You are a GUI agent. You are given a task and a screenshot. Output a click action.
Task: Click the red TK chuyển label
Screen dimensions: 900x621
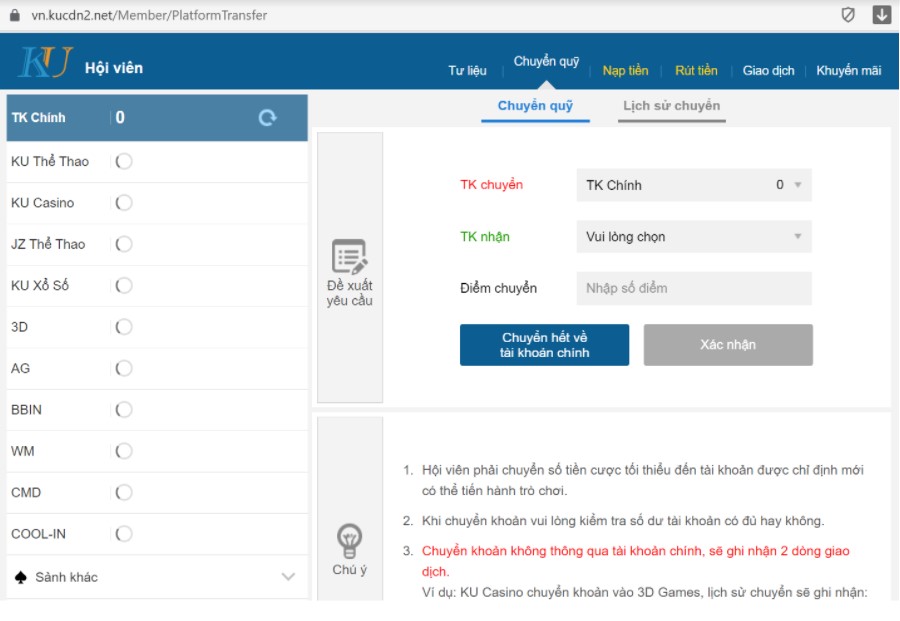point(491,185)
